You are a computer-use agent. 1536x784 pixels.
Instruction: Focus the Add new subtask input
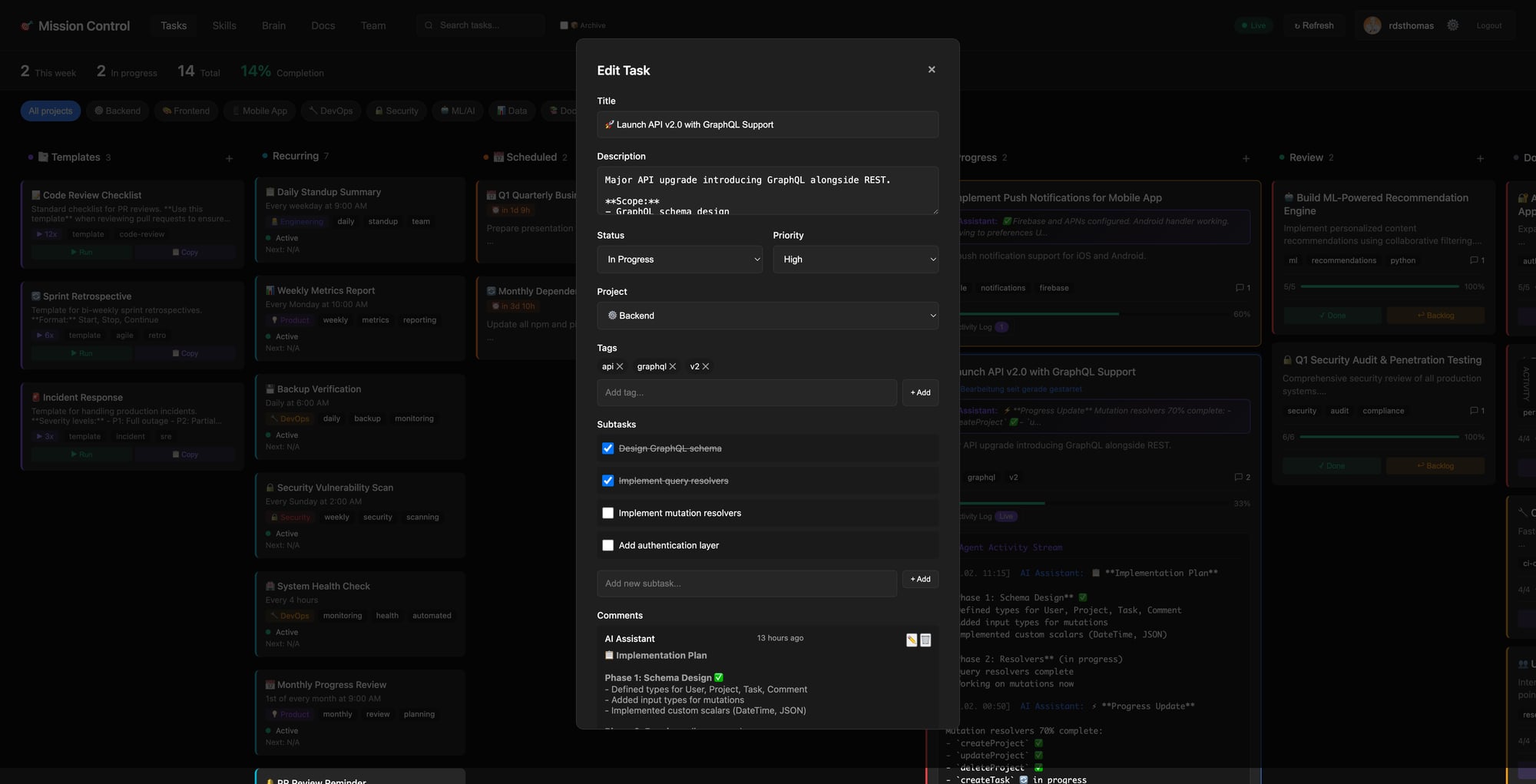point(746,584)
